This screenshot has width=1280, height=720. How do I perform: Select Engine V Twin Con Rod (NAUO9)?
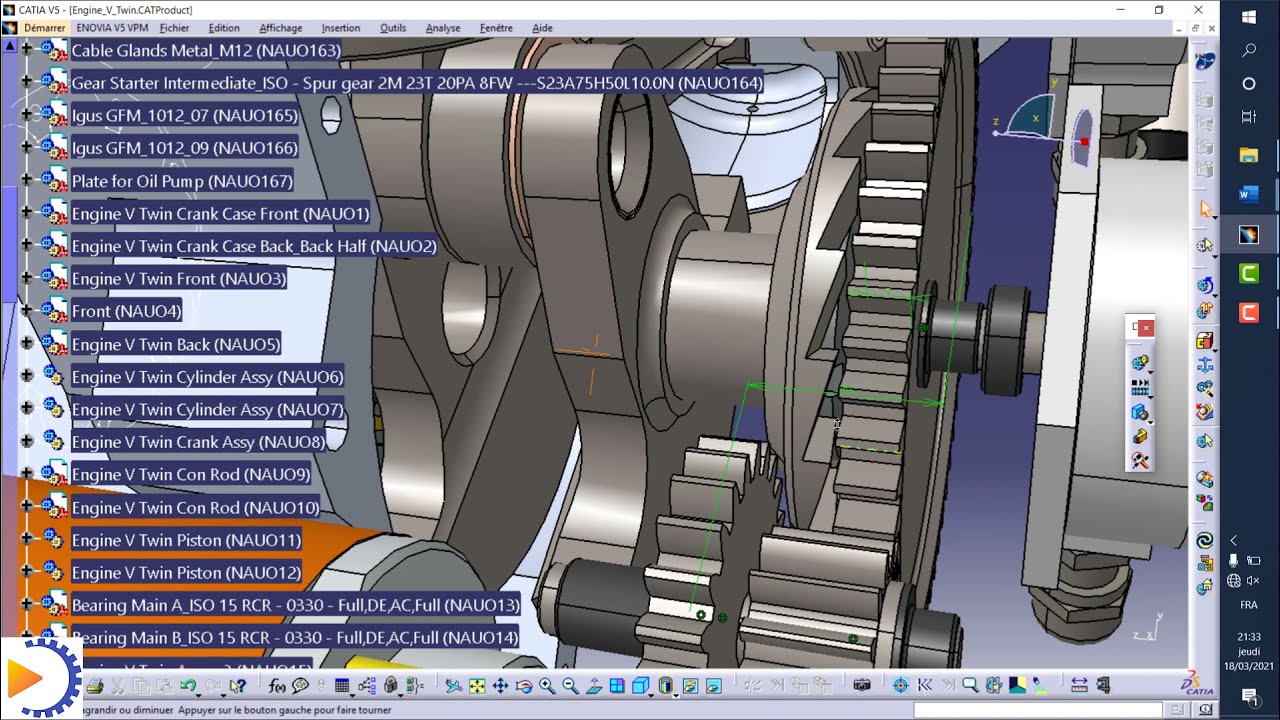pos(191,474)
